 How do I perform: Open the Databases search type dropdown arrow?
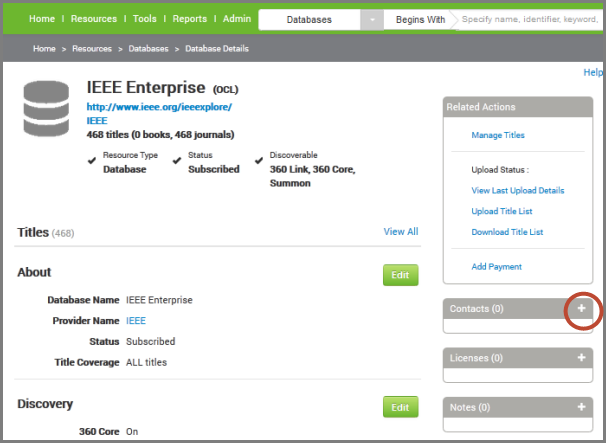(x=372, y=20)
